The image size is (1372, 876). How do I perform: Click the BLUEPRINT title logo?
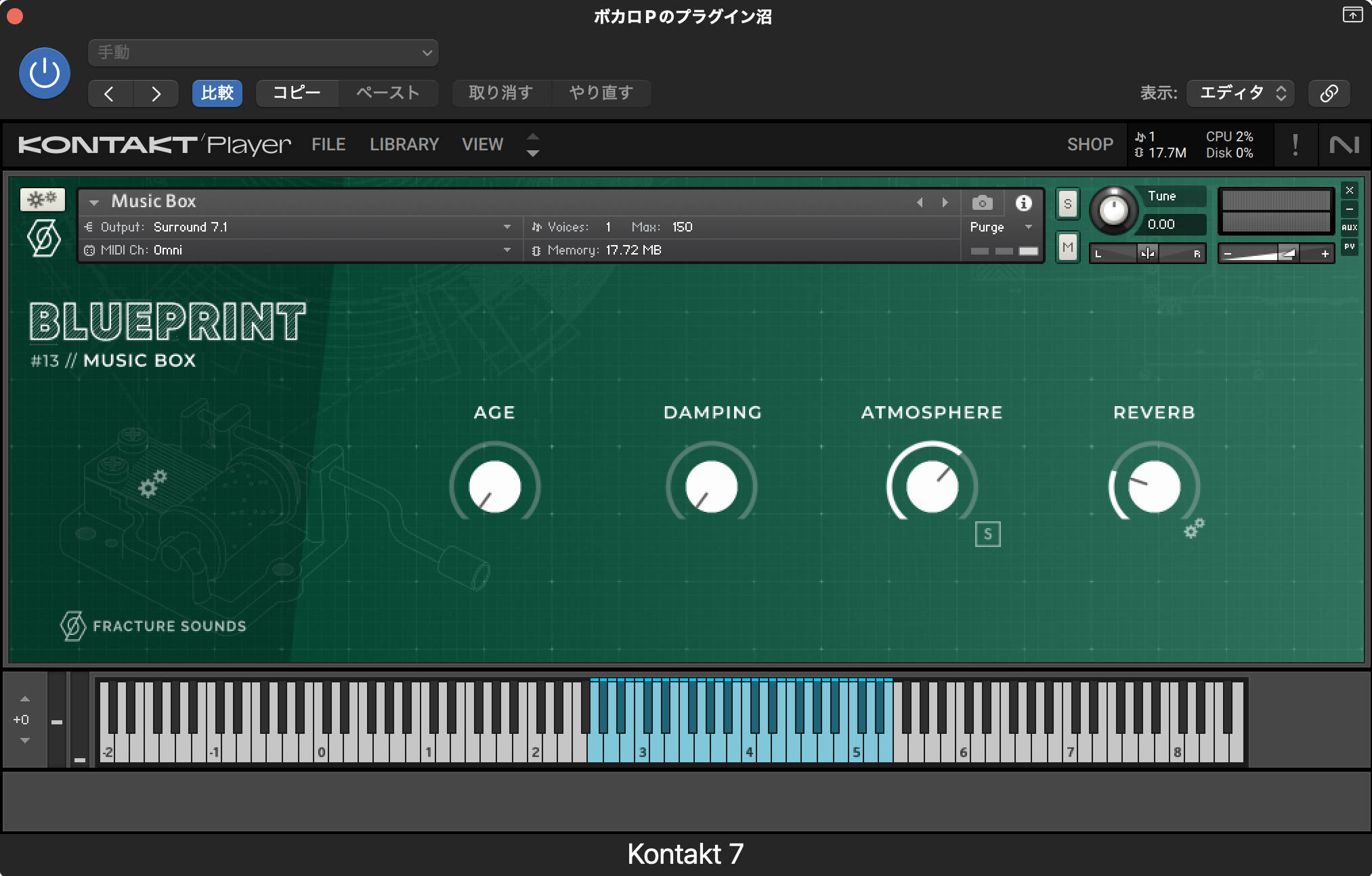pyautogui.click(x=167, y=322)
